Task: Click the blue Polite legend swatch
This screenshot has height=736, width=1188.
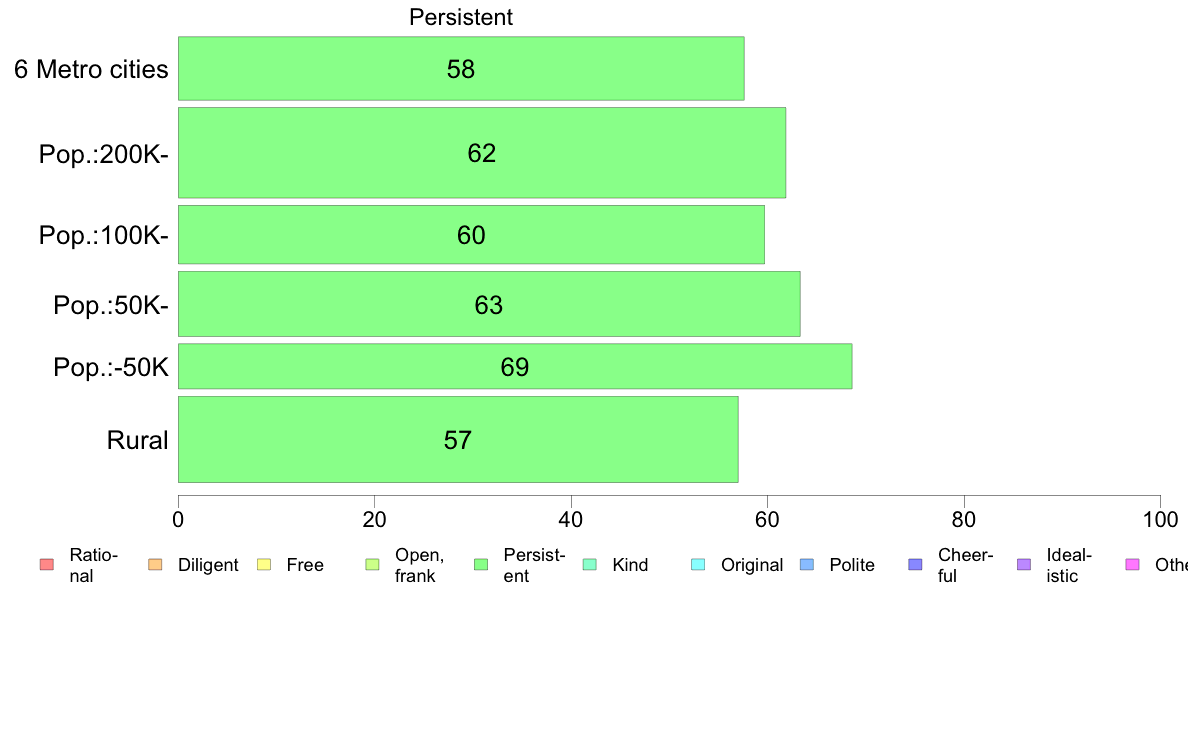Action: point(807,565)
